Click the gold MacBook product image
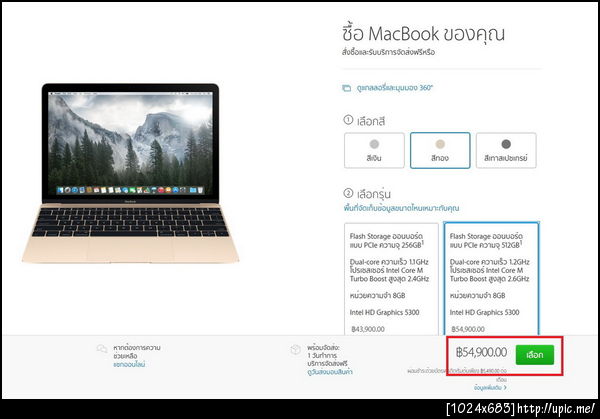Screen dimensions: 600x419 (130, 173)
